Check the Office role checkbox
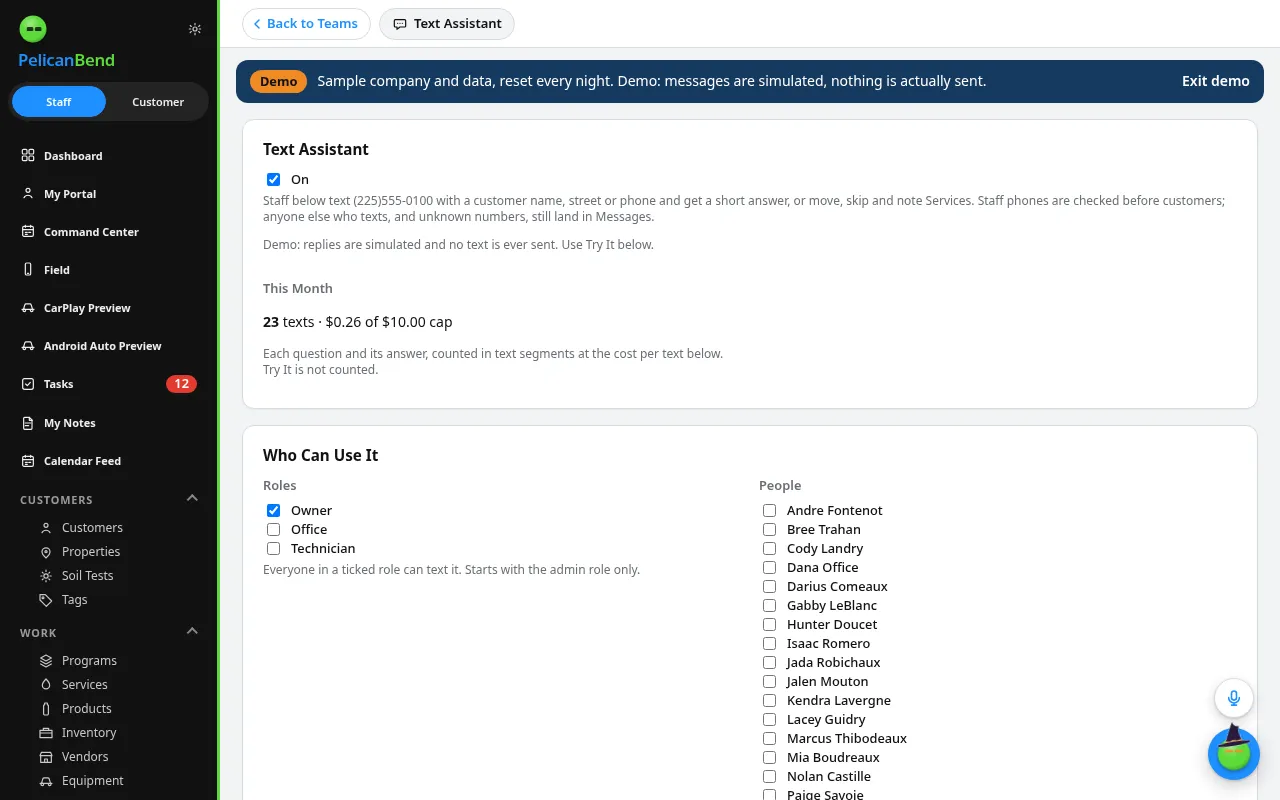 [x=273, y=530]
